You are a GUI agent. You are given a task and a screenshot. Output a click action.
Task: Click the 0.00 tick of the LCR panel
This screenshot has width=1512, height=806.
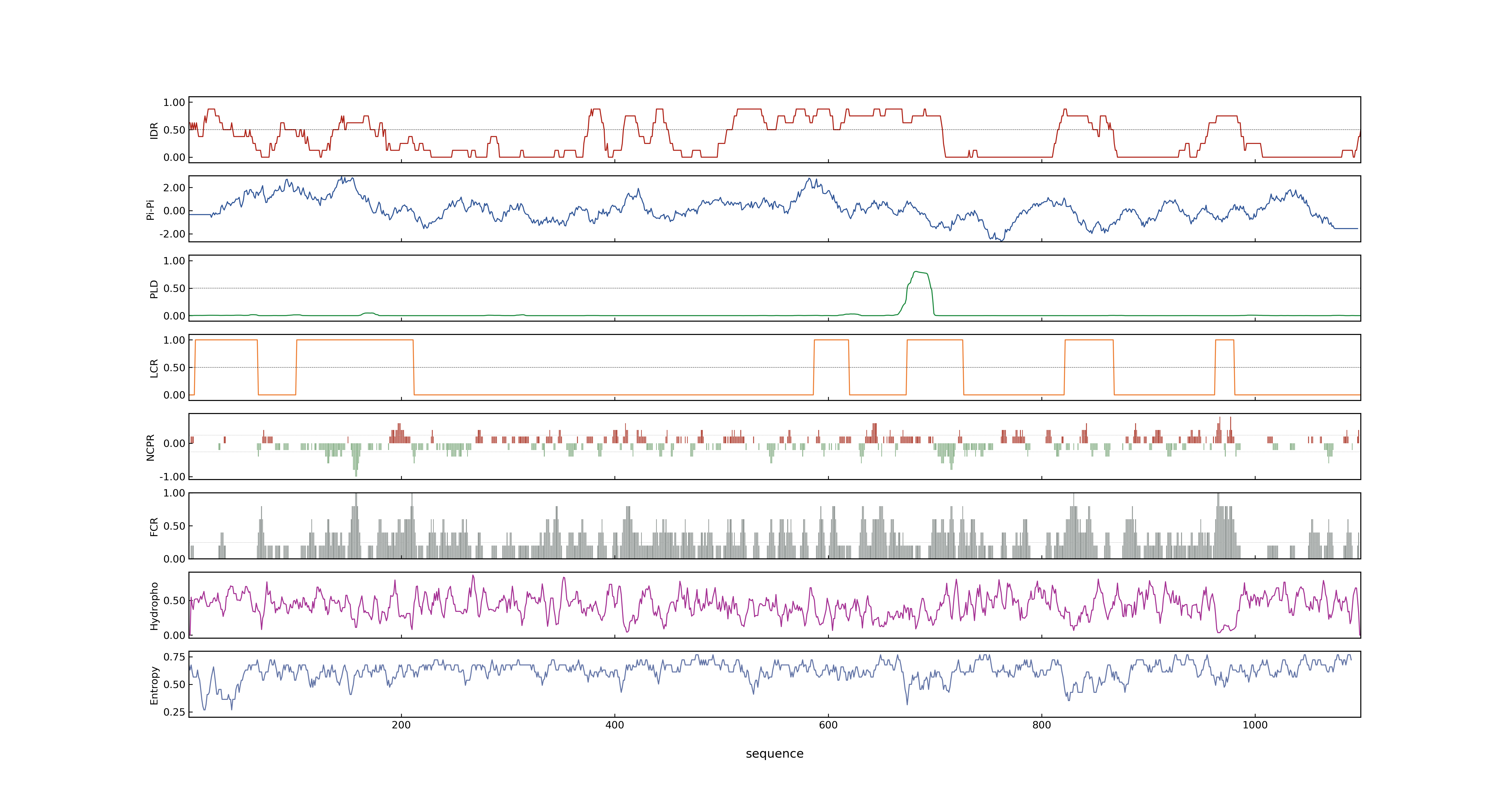pos(174,395)
